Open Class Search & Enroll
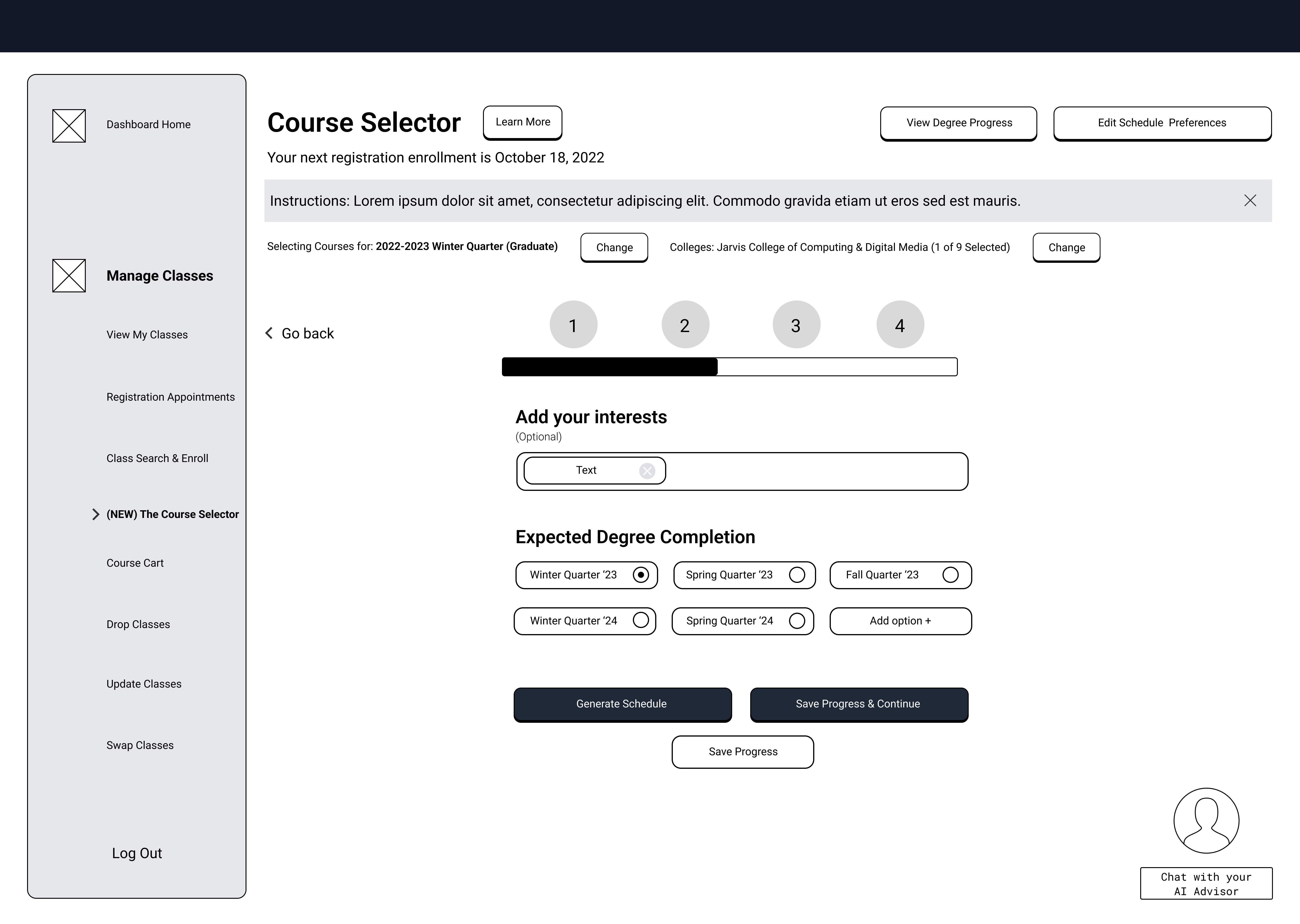The height and width of the screenshot is (924, 1300). point(157,459)
